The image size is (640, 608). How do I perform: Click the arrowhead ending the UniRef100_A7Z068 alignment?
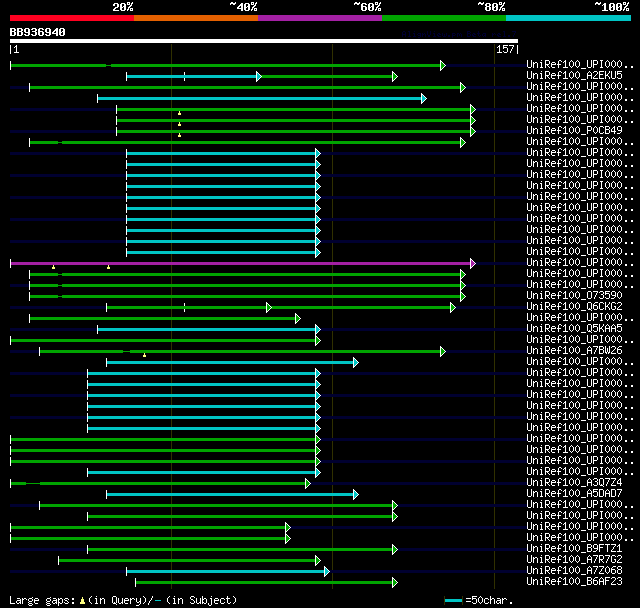327,572
